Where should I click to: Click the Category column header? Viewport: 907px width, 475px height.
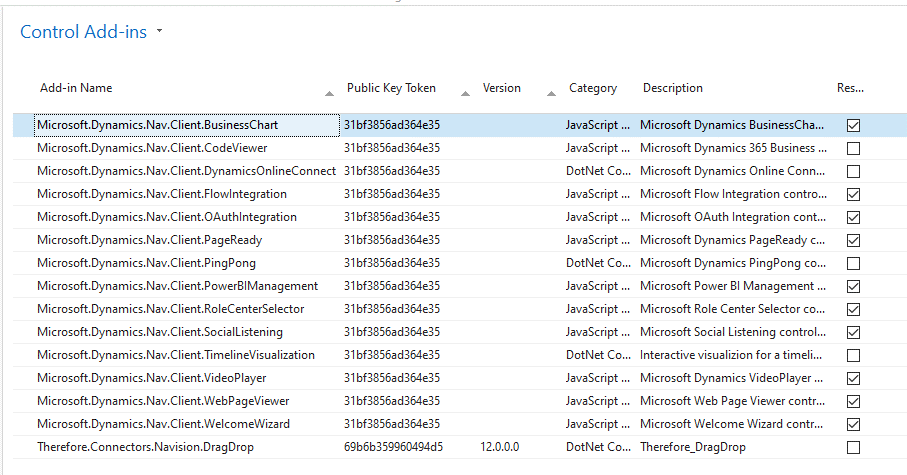593,88
